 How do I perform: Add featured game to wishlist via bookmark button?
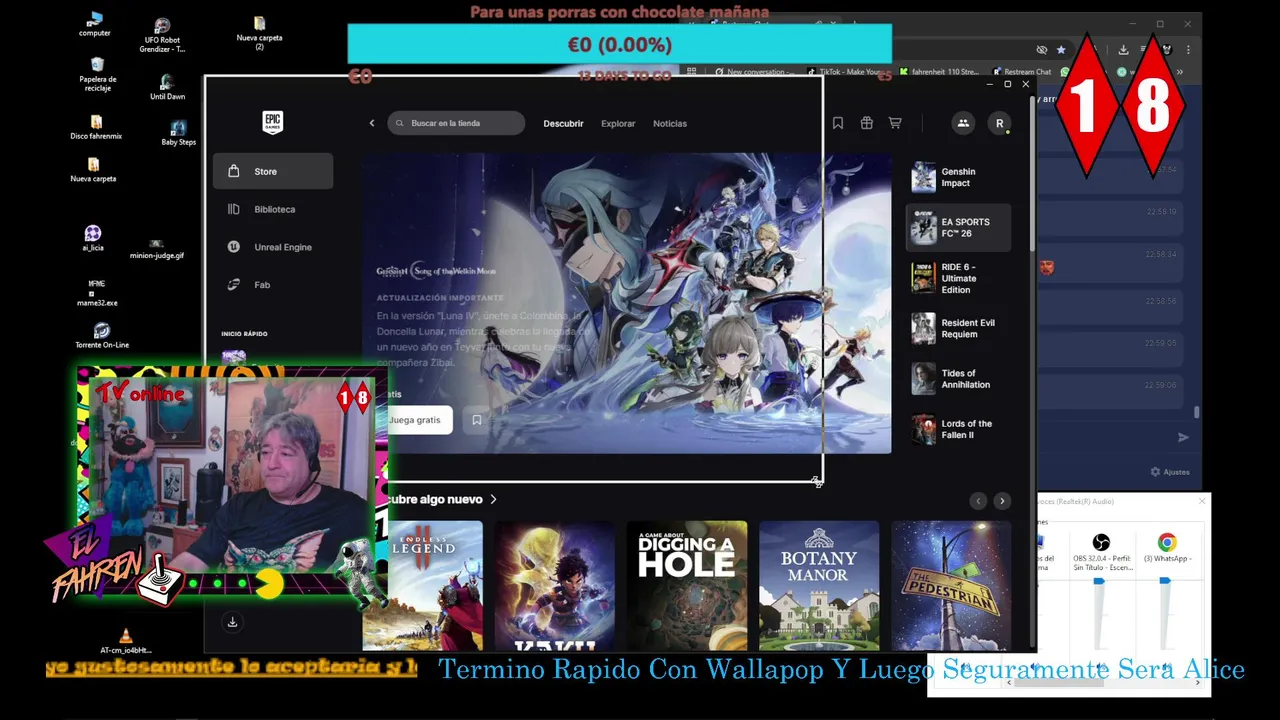tap(477, 420)
